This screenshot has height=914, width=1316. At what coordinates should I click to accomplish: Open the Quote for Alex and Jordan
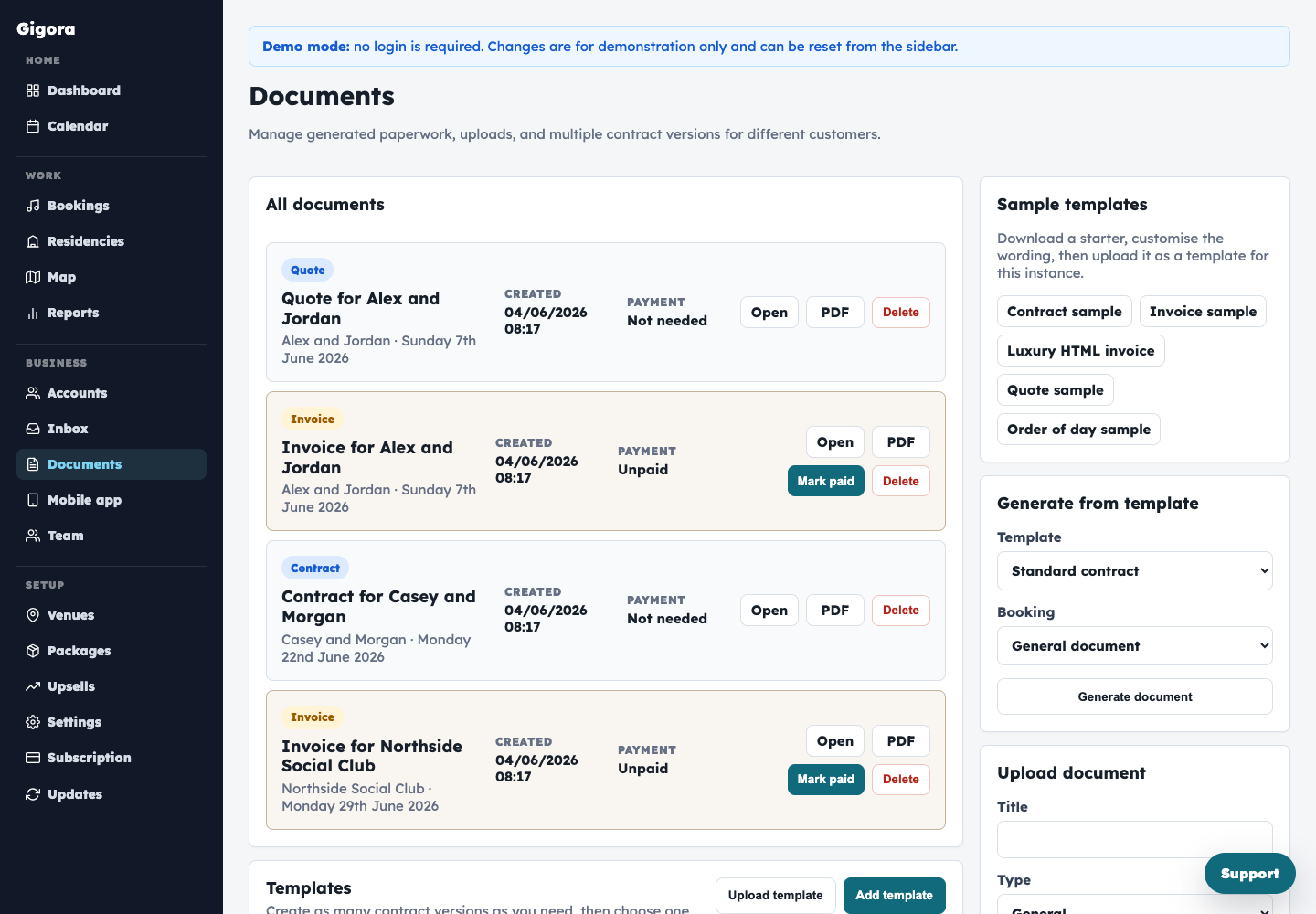[x=769, y=313]
